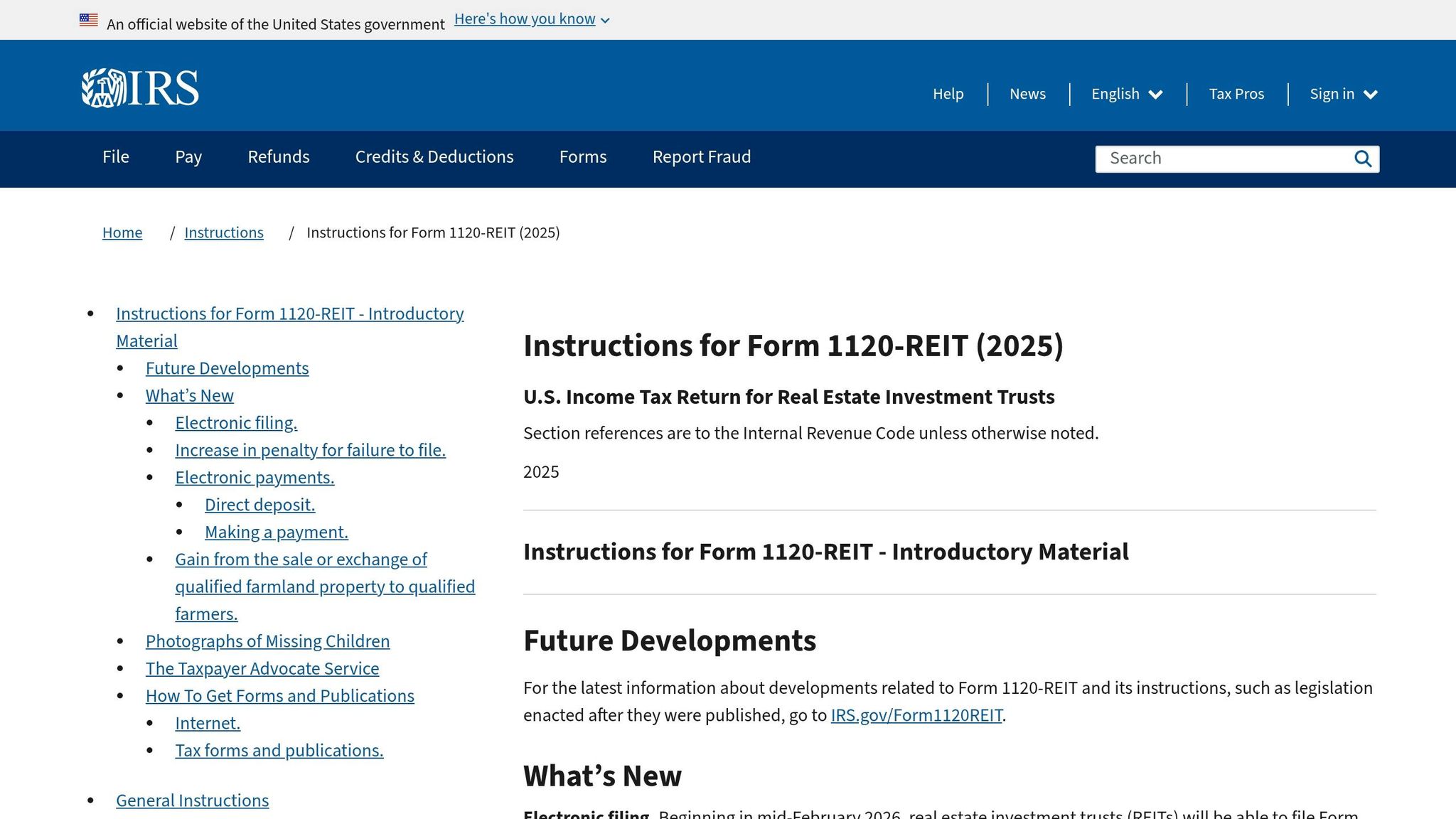Open Making a payment sidebar link

pos(277,532)
